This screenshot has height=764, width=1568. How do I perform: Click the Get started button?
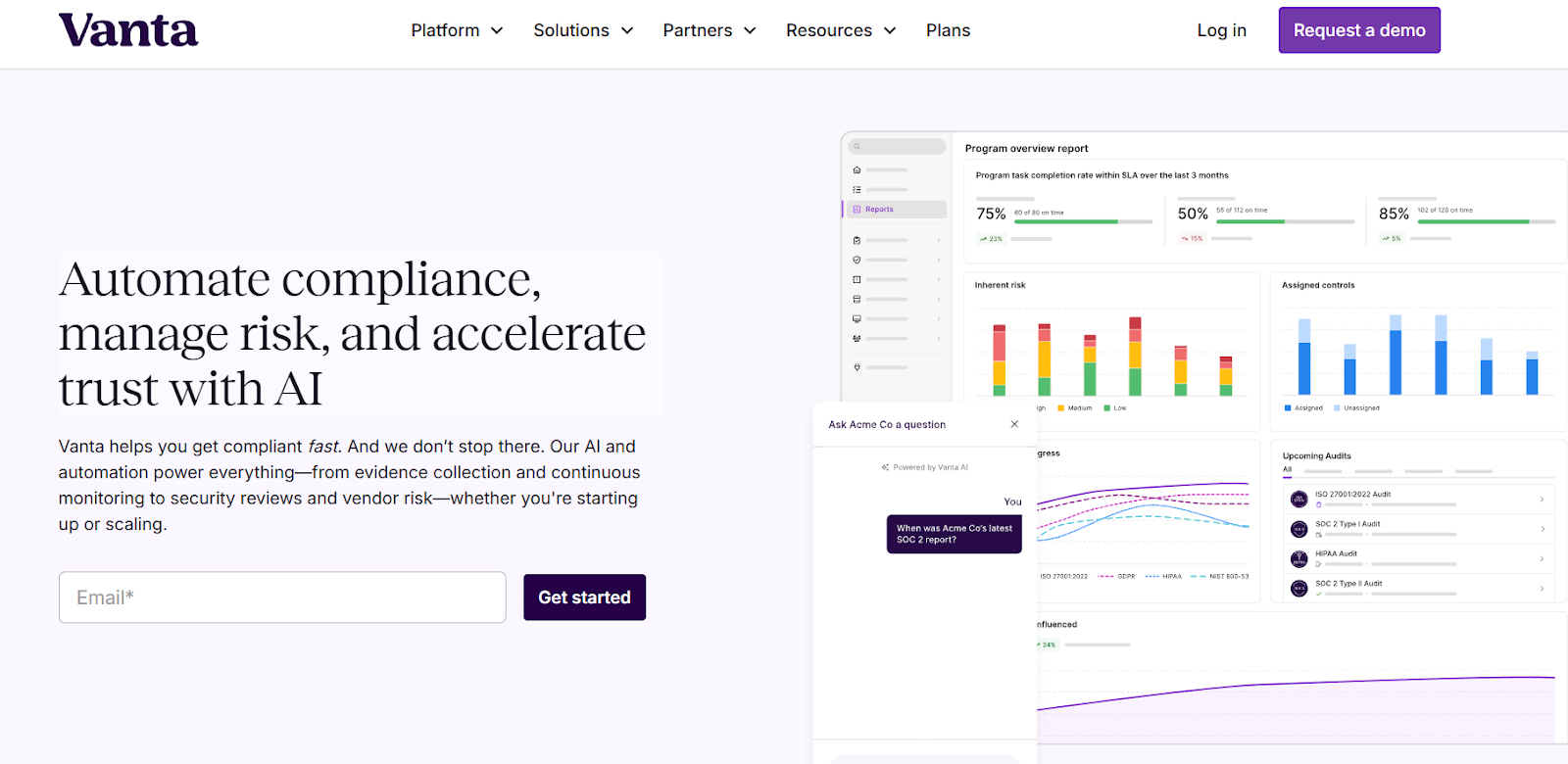(585, 597)
